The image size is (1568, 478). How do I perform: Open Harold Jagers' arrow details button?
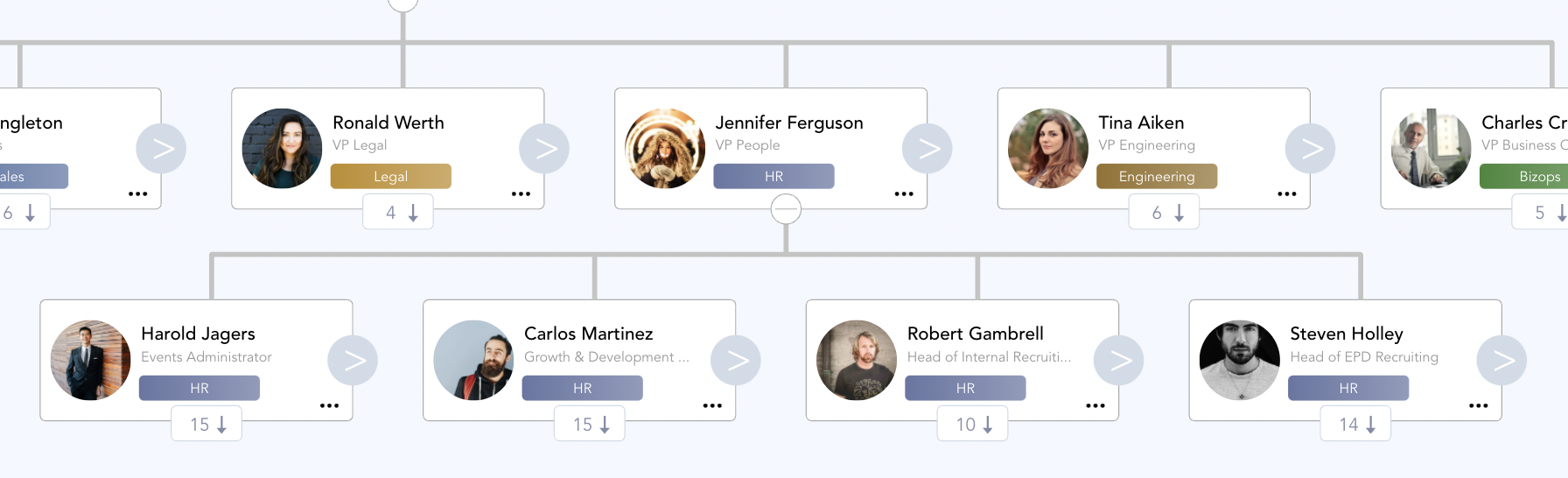(353, 361)
